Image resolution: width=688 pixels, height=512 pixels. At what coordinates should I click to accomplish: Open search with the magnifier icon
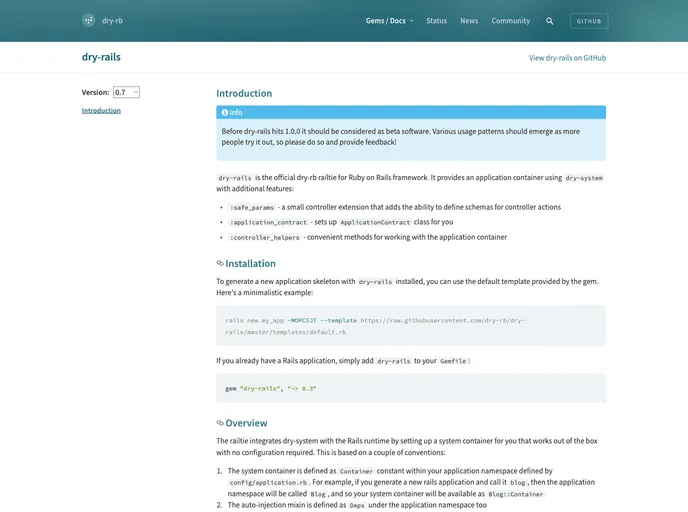[x=550, y=21]
